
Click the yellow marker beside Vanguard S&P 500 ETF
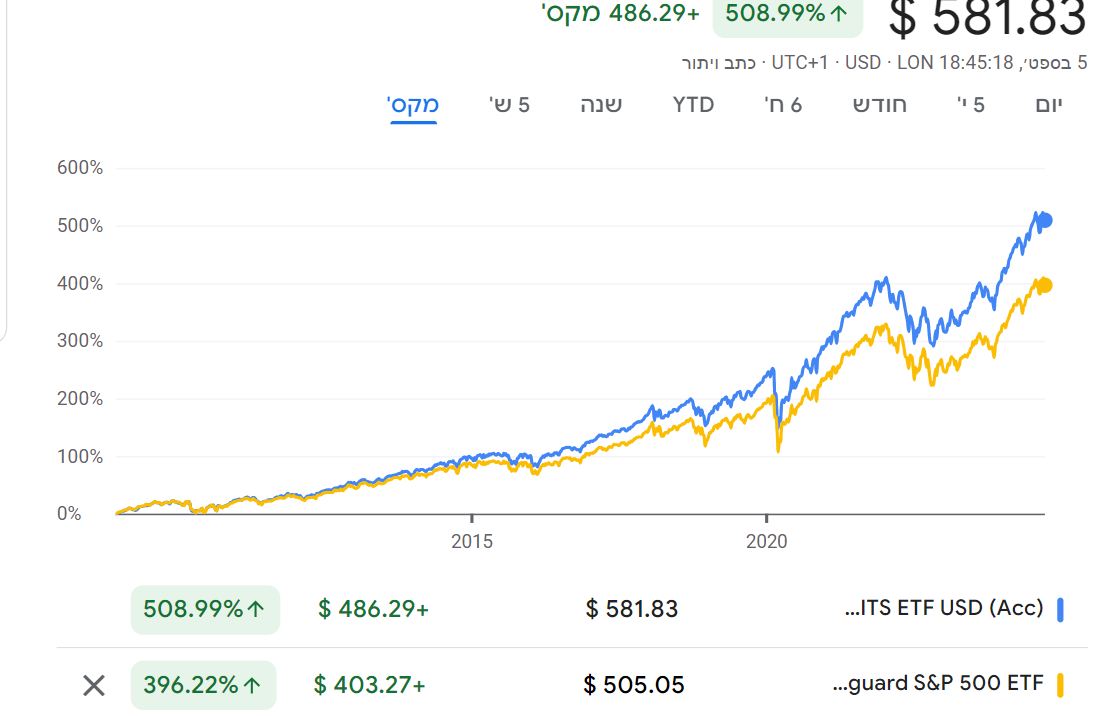coord(1060,685)
